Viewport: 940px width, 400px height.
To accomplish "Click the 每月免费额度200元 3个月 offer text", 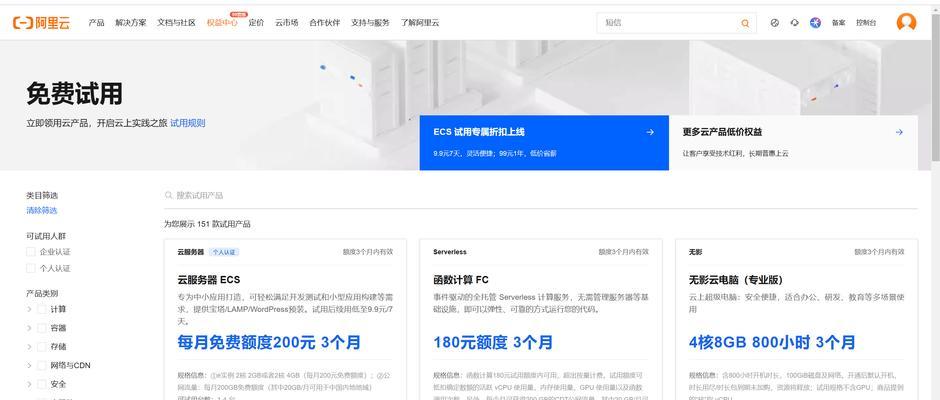I will 269,342.
